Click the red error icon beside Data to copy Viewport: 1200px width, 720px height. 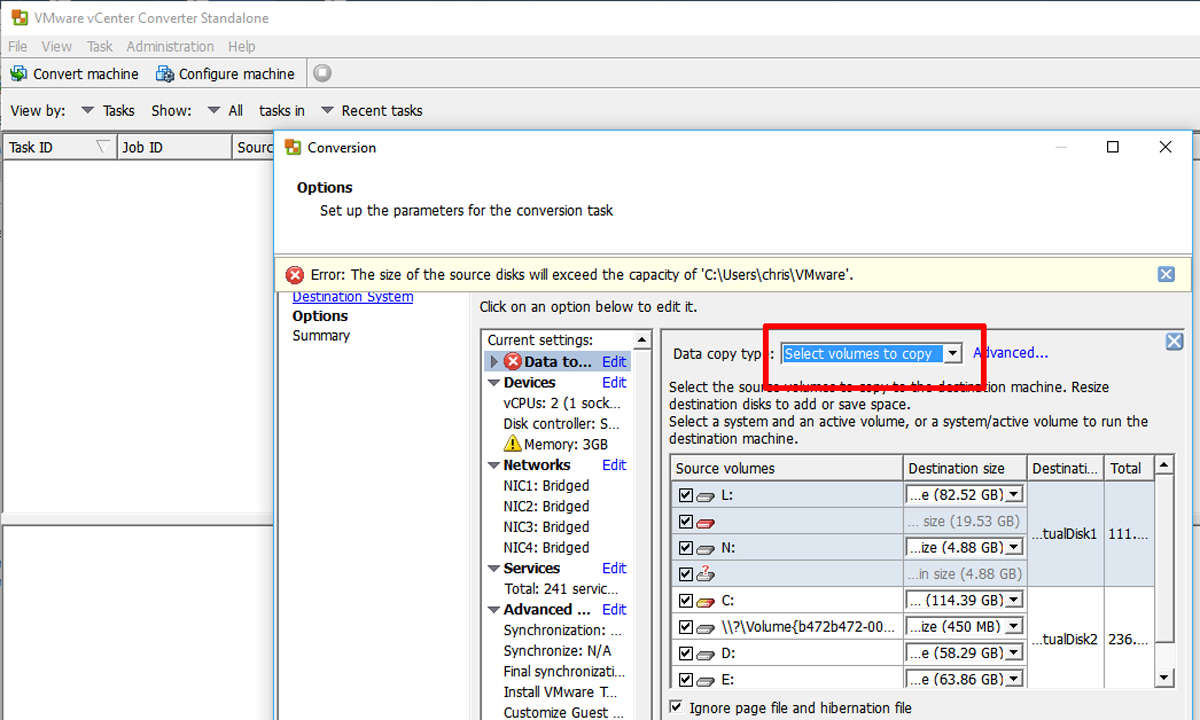point(513,362)
